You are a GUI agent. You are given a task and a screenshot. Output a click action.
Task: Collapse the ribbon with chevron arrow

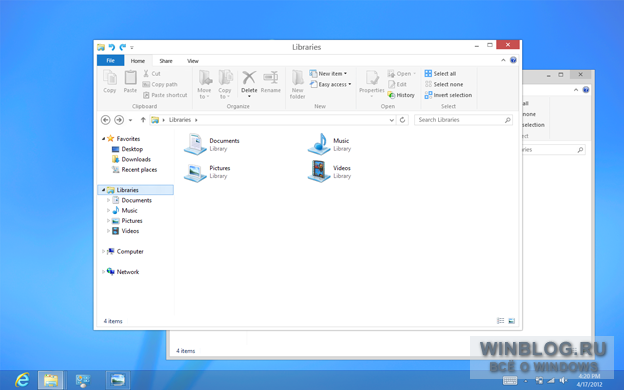click(x=503, y=60)
